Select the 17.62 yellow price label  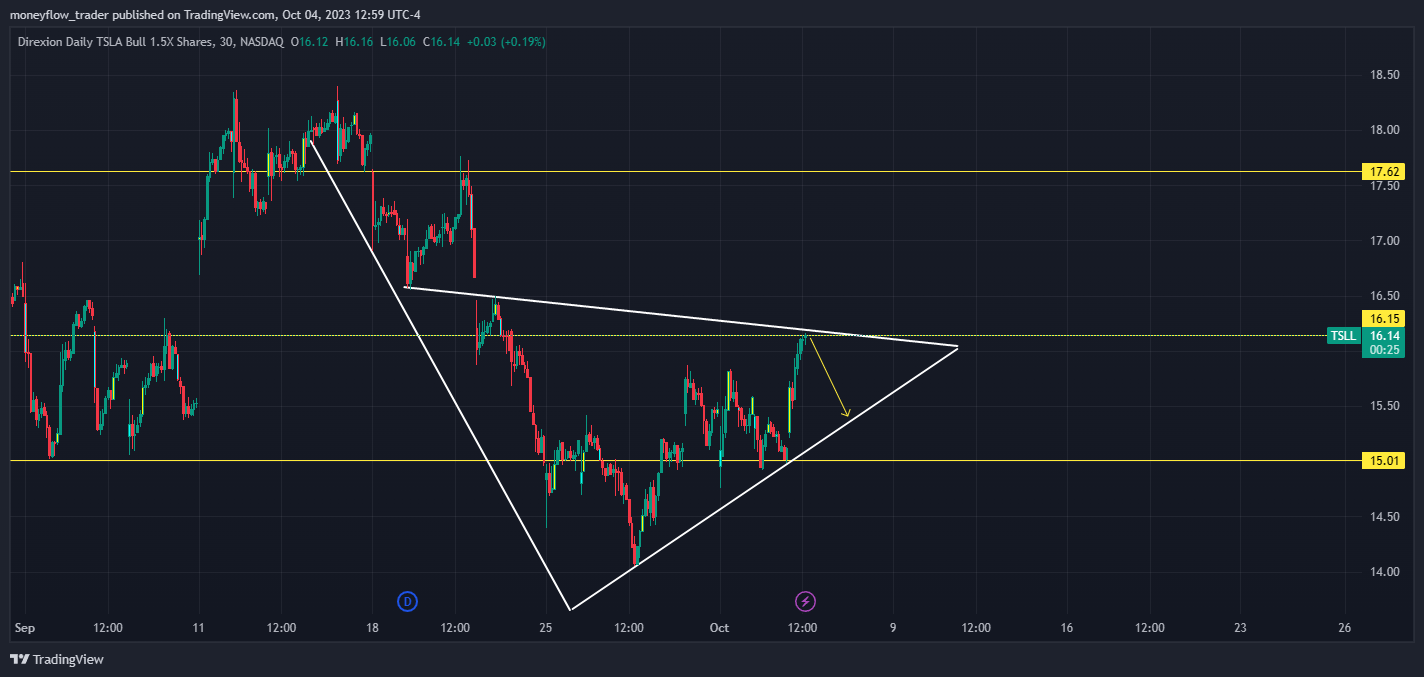(1384, 172)
